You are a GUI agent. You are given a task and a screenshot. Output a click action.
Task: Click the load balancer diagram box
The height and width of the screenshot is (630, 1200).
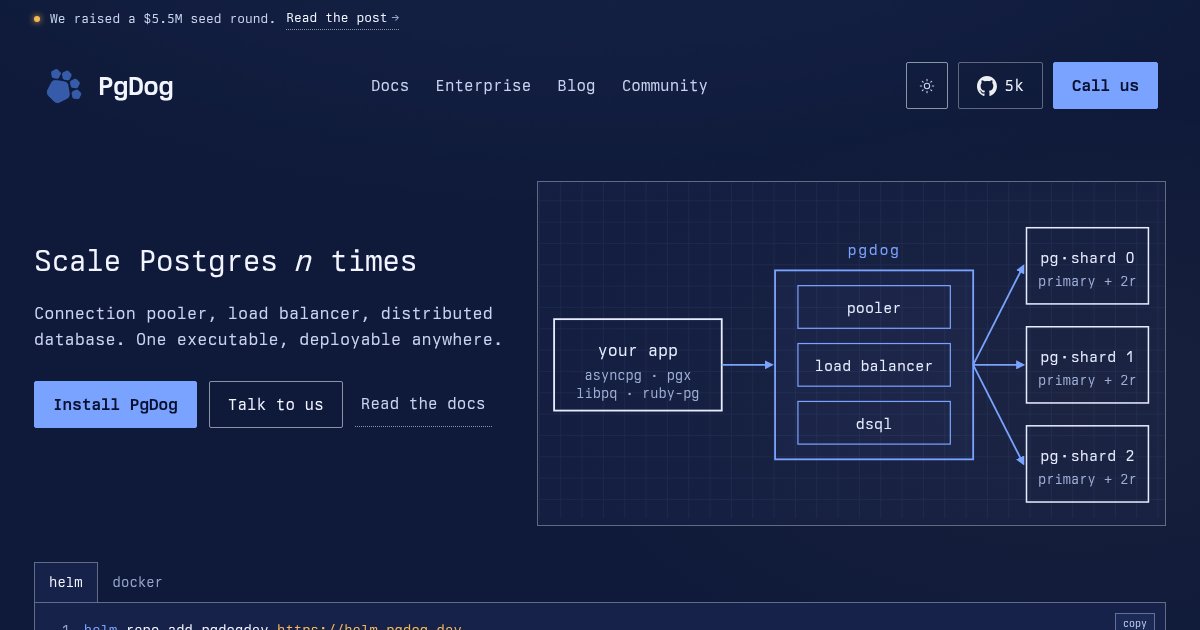click(874, 365)
